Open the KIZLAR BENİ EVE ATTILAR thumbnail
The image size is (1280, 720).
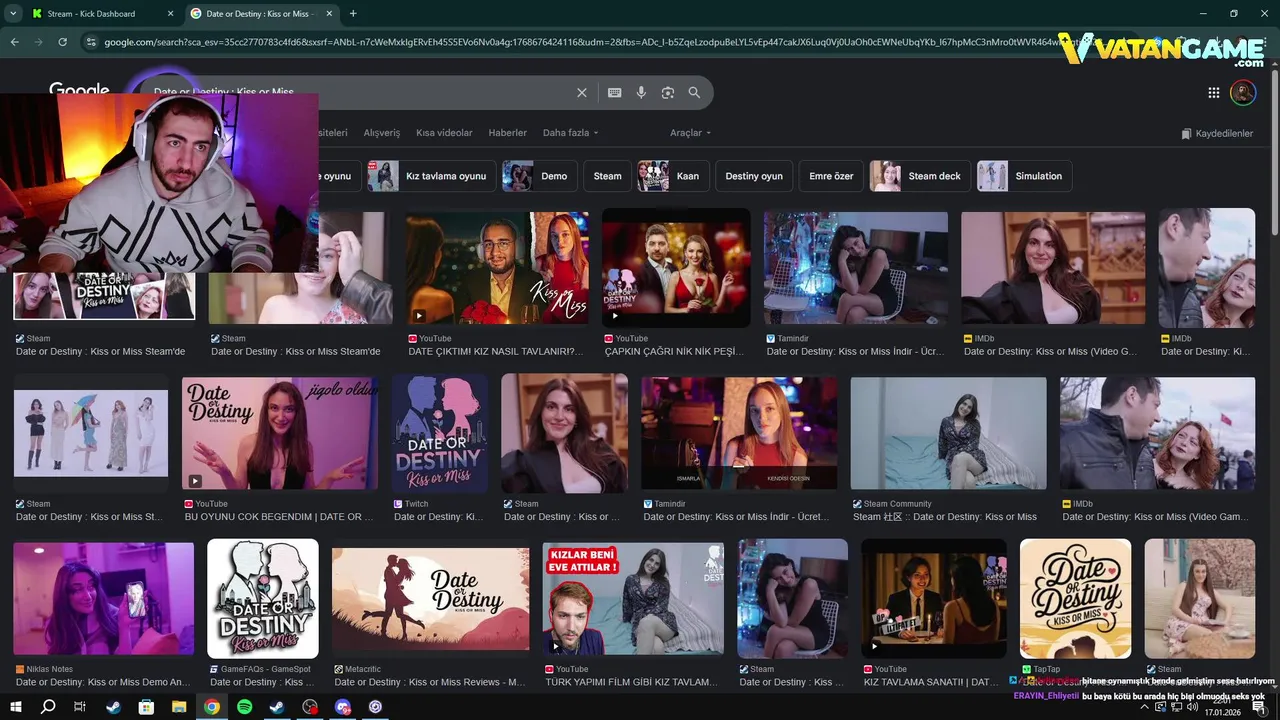click(x=633, y=599)
